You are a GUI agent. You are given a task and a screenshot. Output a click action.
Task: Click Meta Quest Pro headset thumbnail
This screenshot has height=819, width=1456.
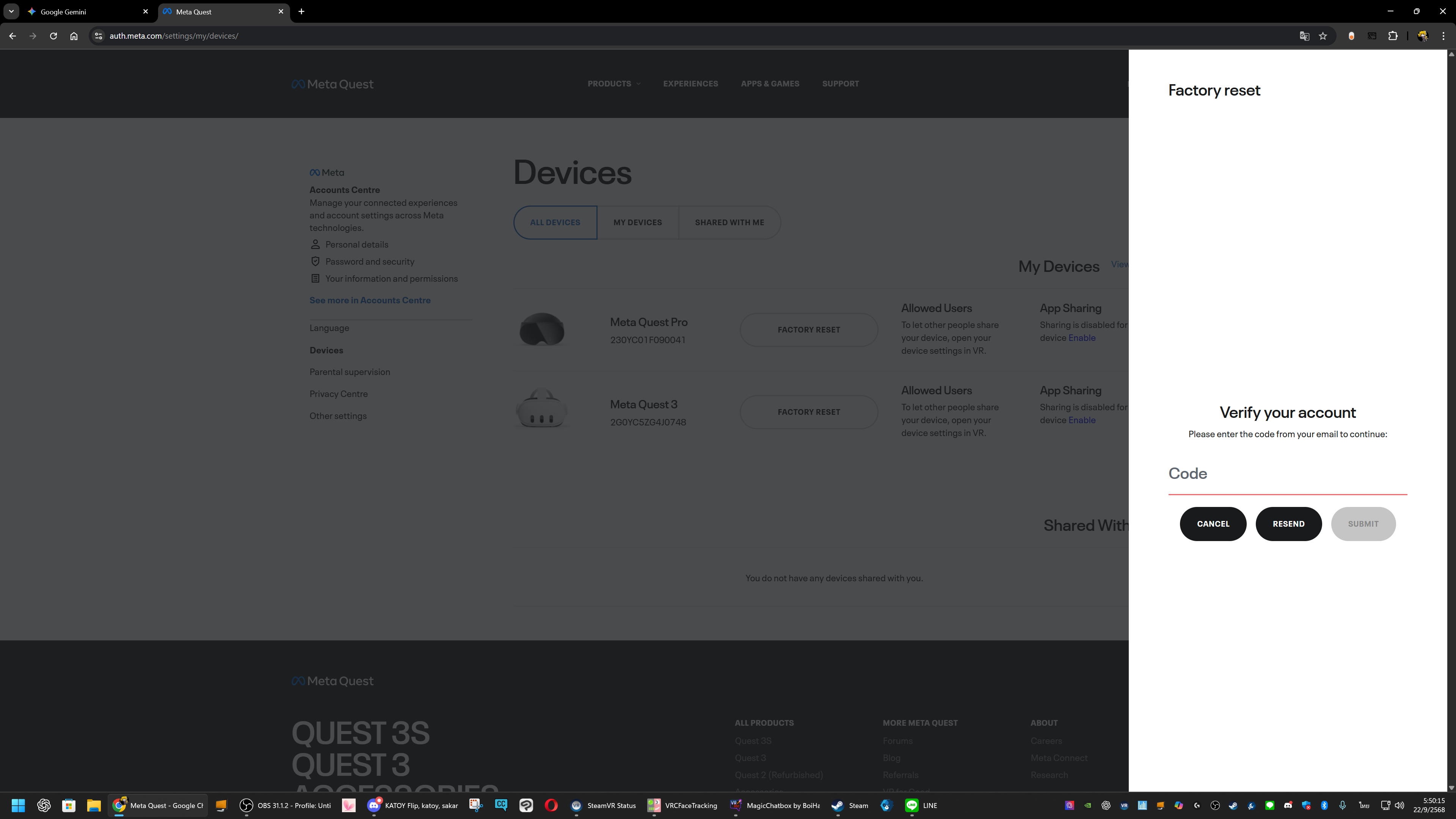coord(541,329)
